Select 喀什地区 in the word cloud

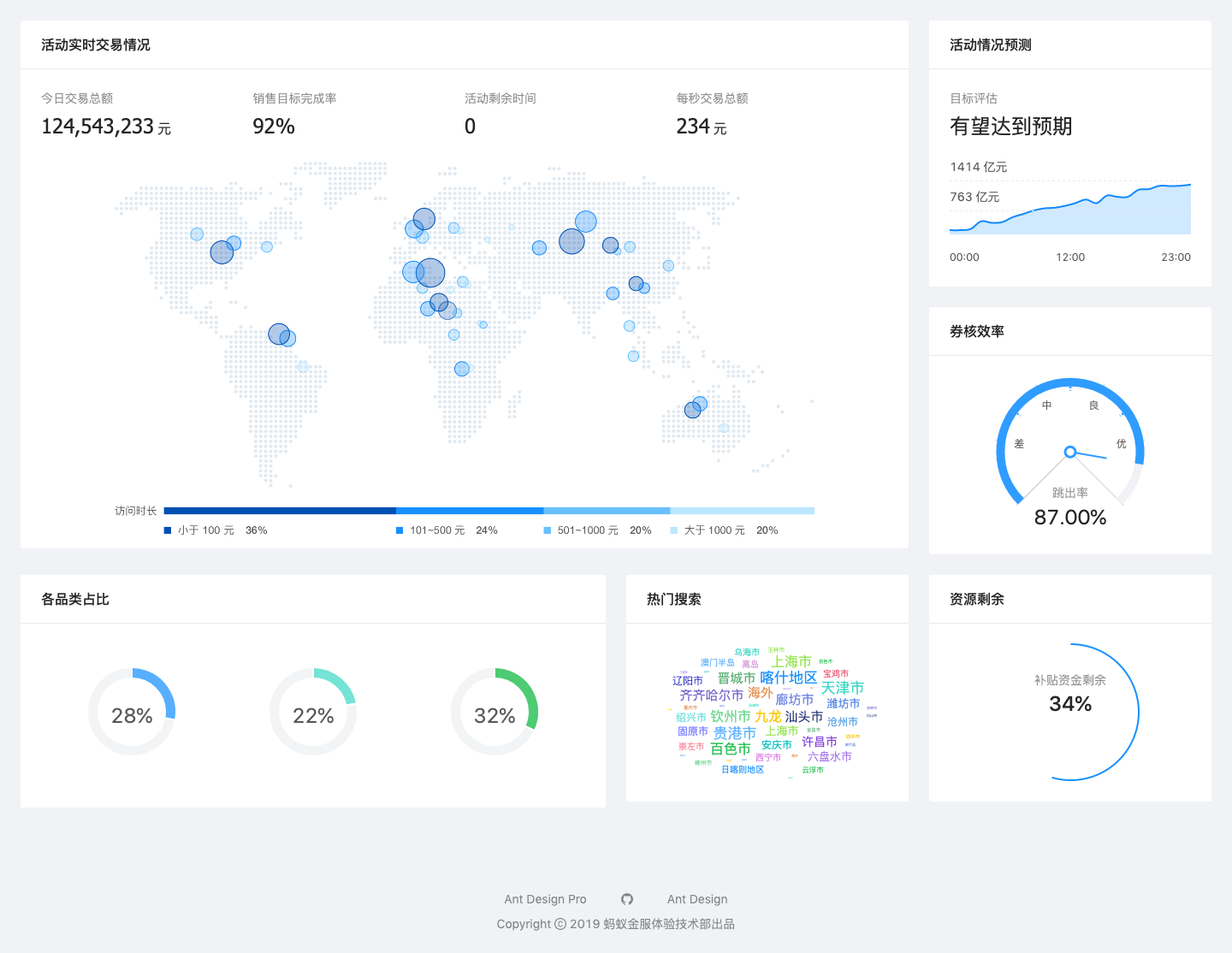[788, 678]
